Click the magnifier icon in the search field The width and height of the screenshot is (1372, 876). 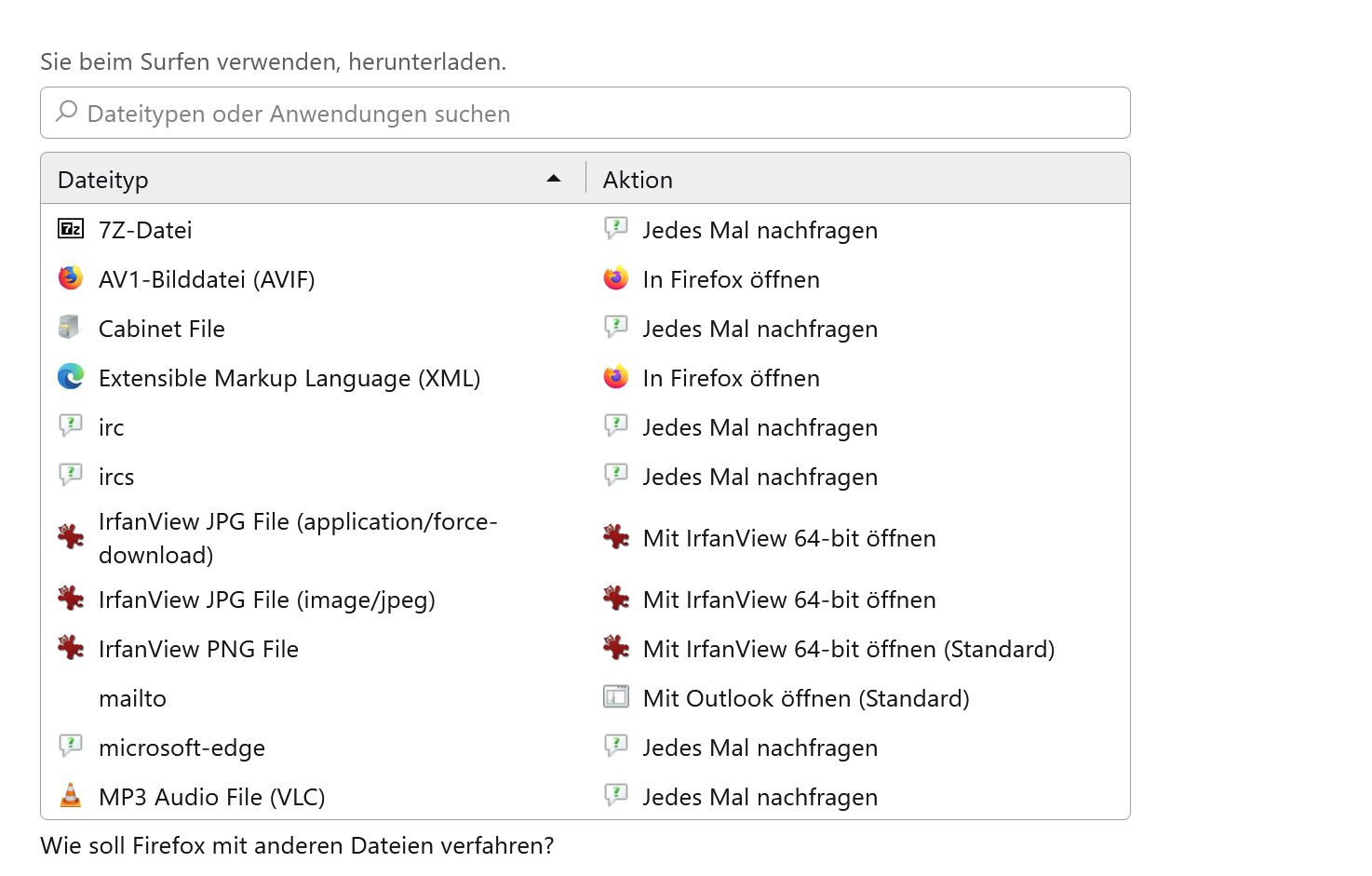66,113
